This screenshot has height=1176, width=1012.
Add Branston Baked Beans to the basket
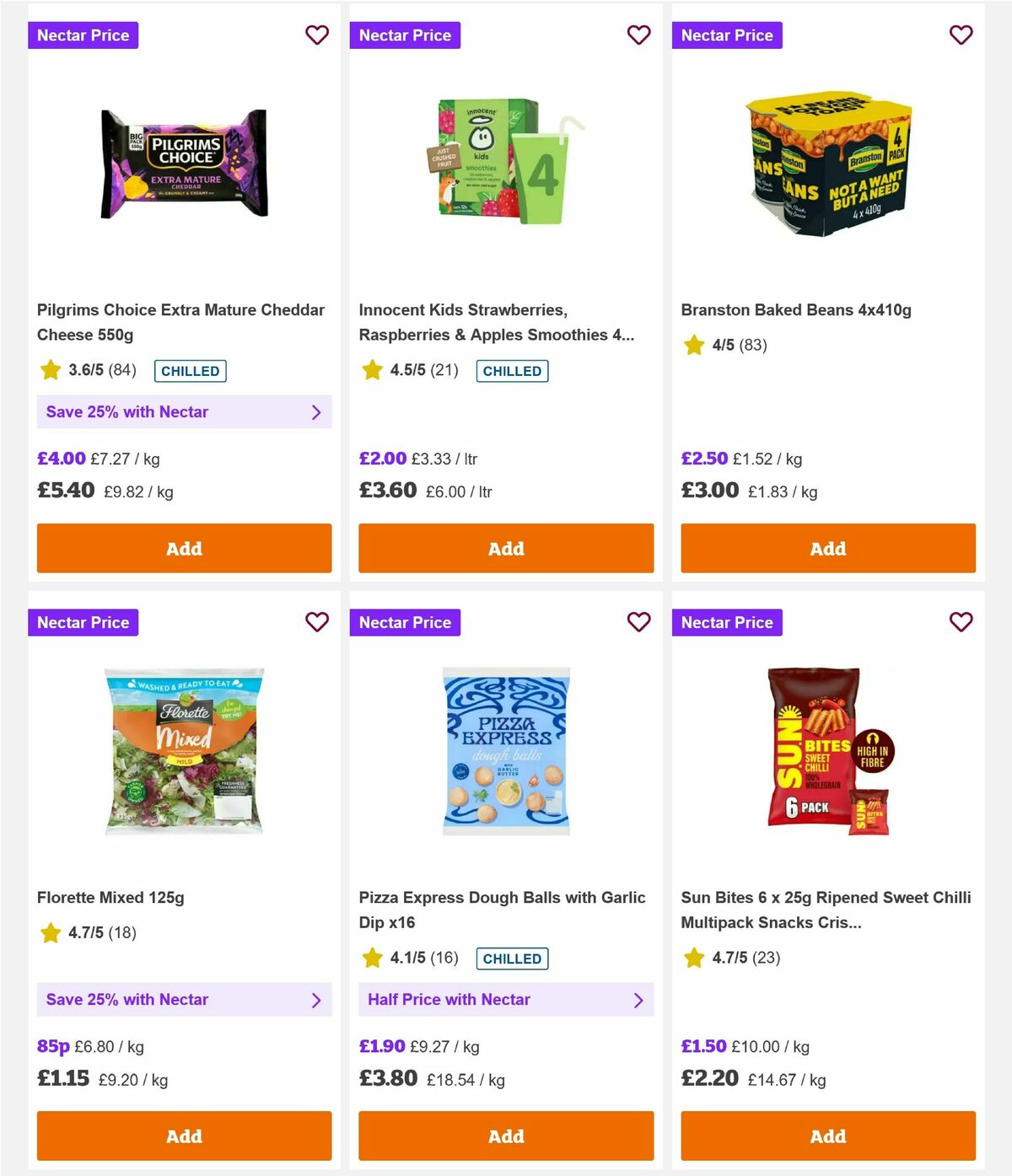click(827, 548)
